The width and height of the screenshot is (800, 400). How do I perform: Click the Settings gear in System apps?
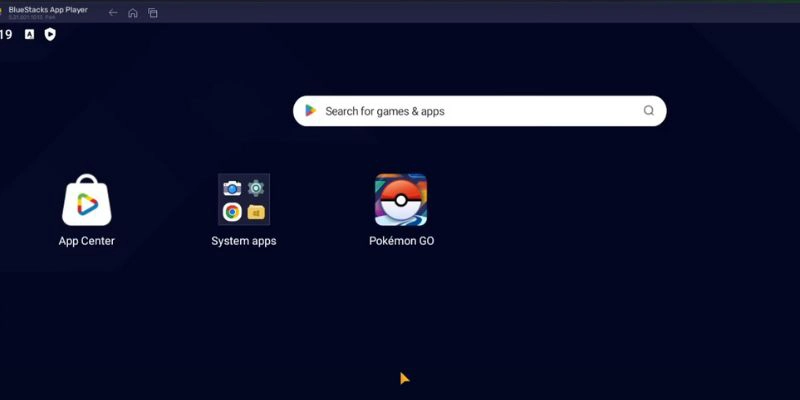coord(256,188)
